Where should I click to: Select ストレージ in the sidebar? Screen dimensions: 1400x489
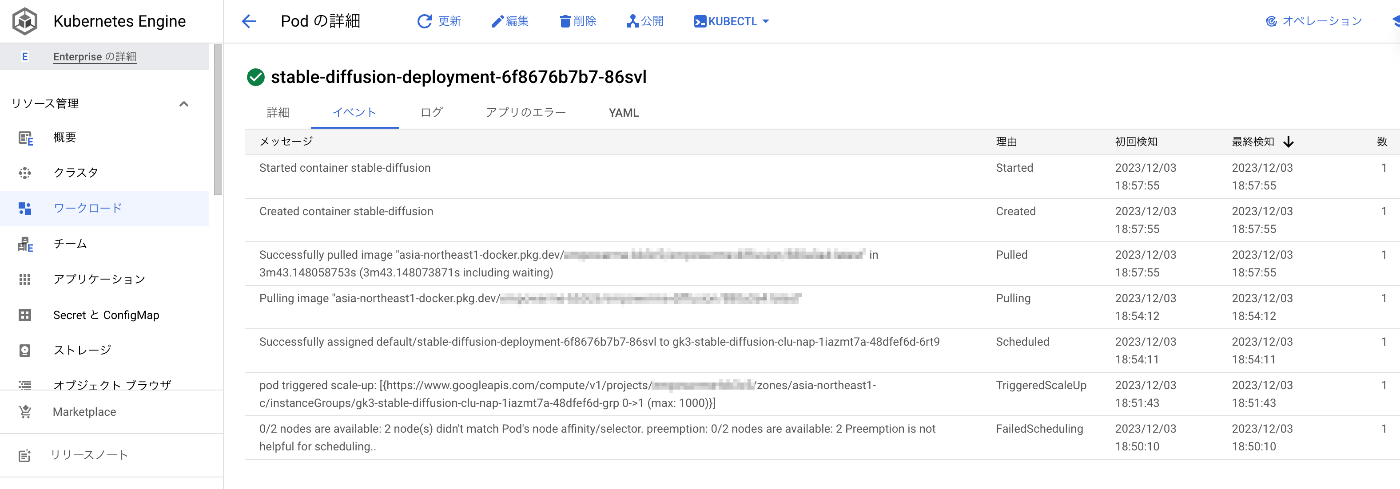tap(82, 350)
